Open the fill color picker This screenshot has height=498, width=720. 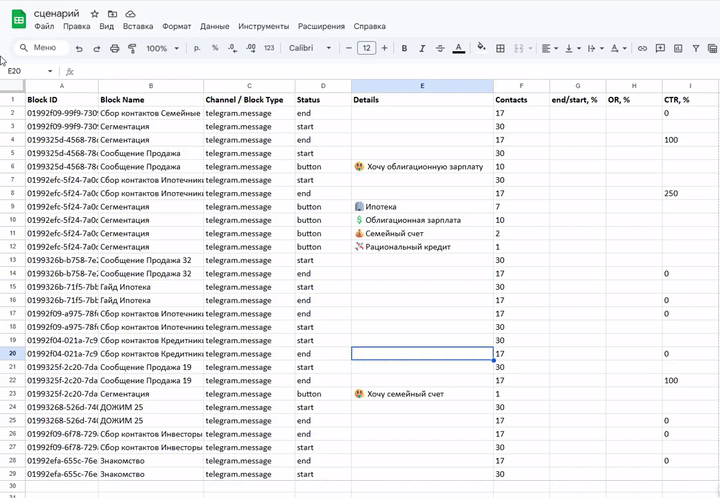click(x=481, y=48)
